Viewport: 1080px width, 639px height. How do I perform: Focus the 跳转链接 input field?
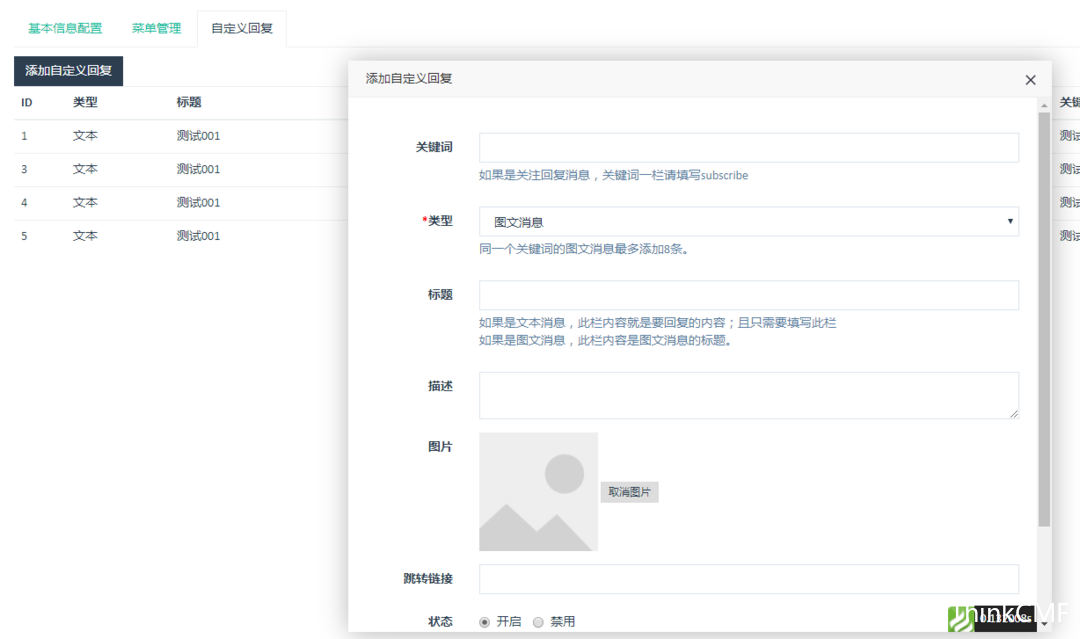pyautogui.click(x=749, y=579)
